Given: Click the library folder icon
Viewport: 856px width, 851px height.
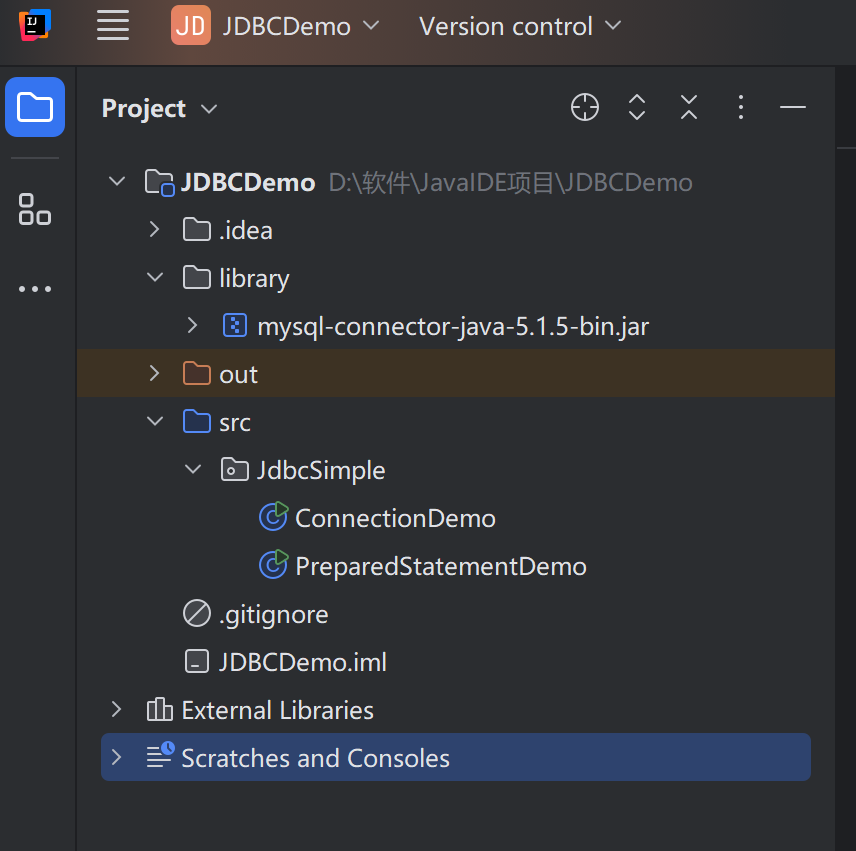Looking at the screenshot, I should coord(197,277).
